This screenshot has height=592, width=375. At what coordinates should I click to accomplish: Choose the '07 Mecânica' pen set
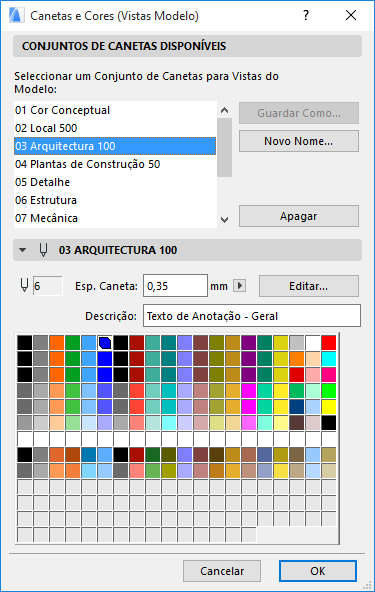[115, 218]
